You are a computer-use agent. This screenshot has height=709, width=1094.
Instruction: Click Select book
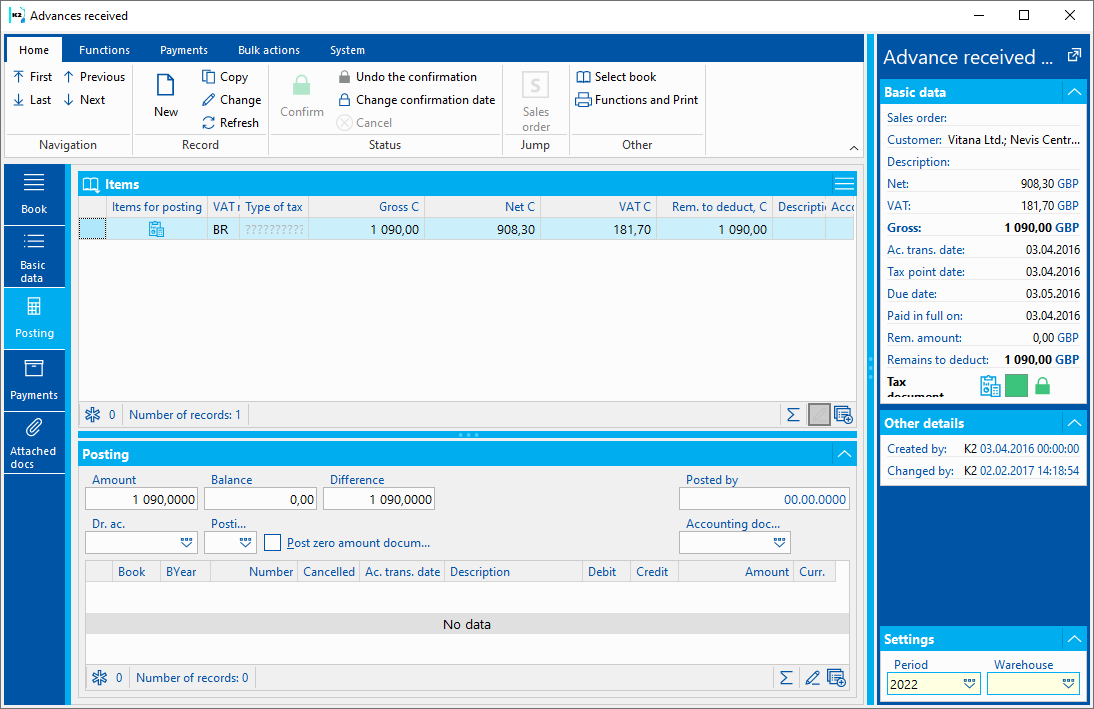click(616, 77)
